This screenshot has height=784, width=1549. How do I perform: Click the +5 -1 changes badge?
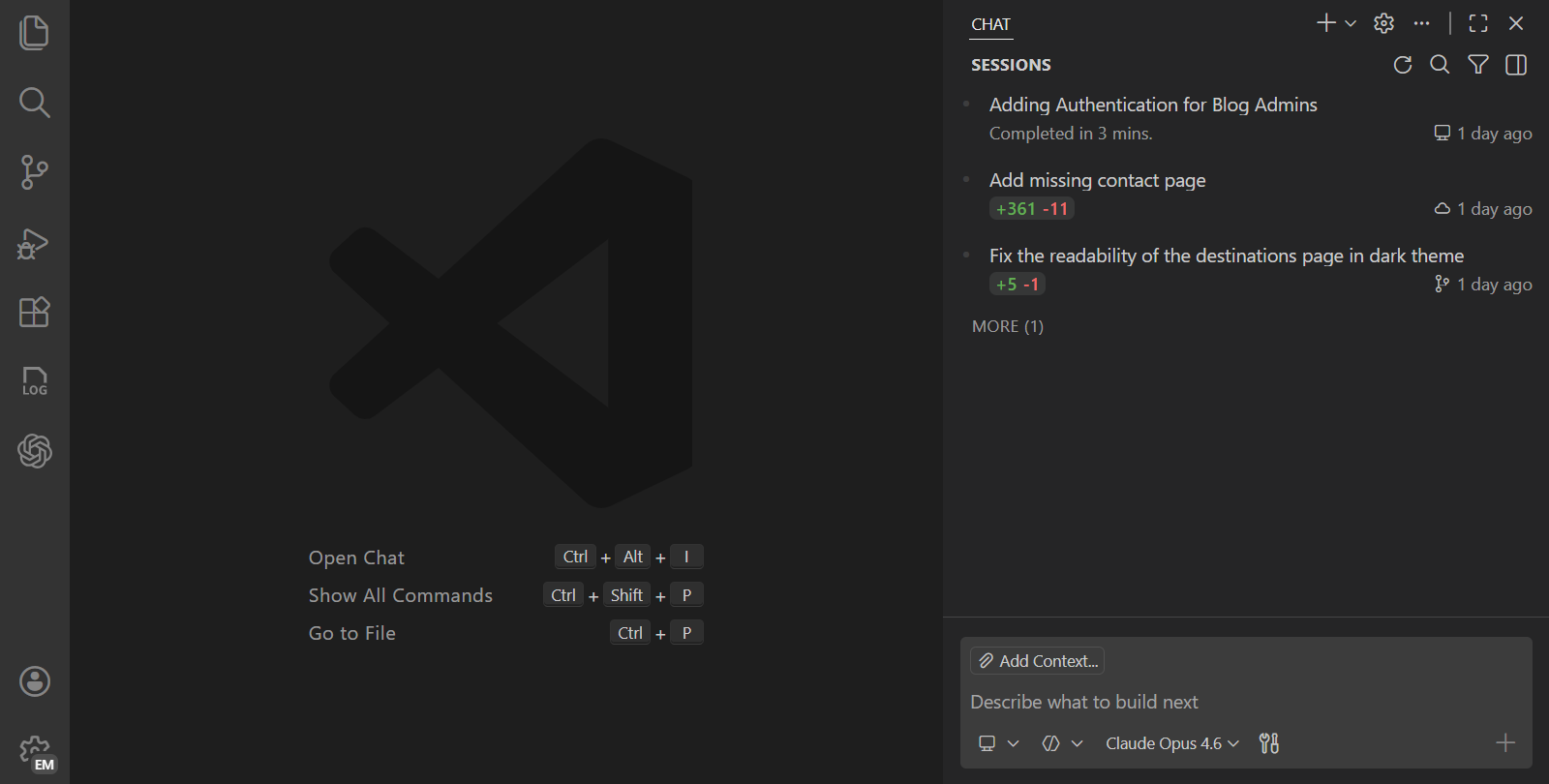(1017, 284)
